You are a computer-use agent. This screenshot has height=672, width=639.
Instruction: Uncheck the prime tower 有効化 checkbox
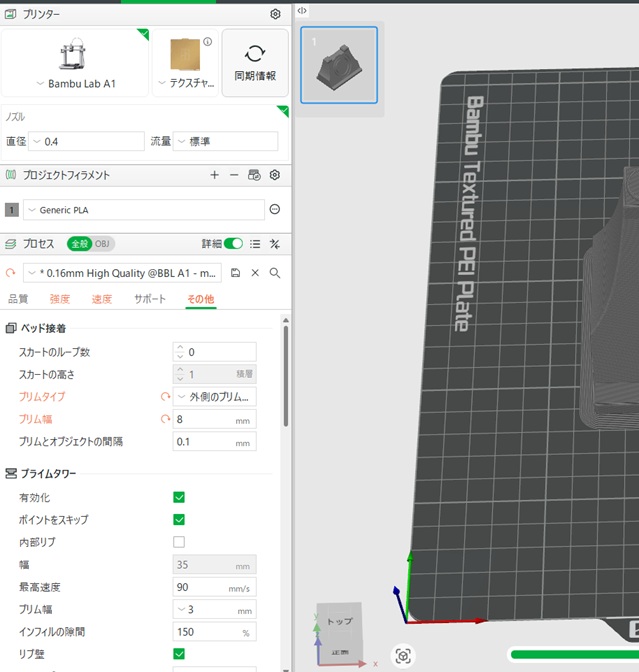[179, 497]
